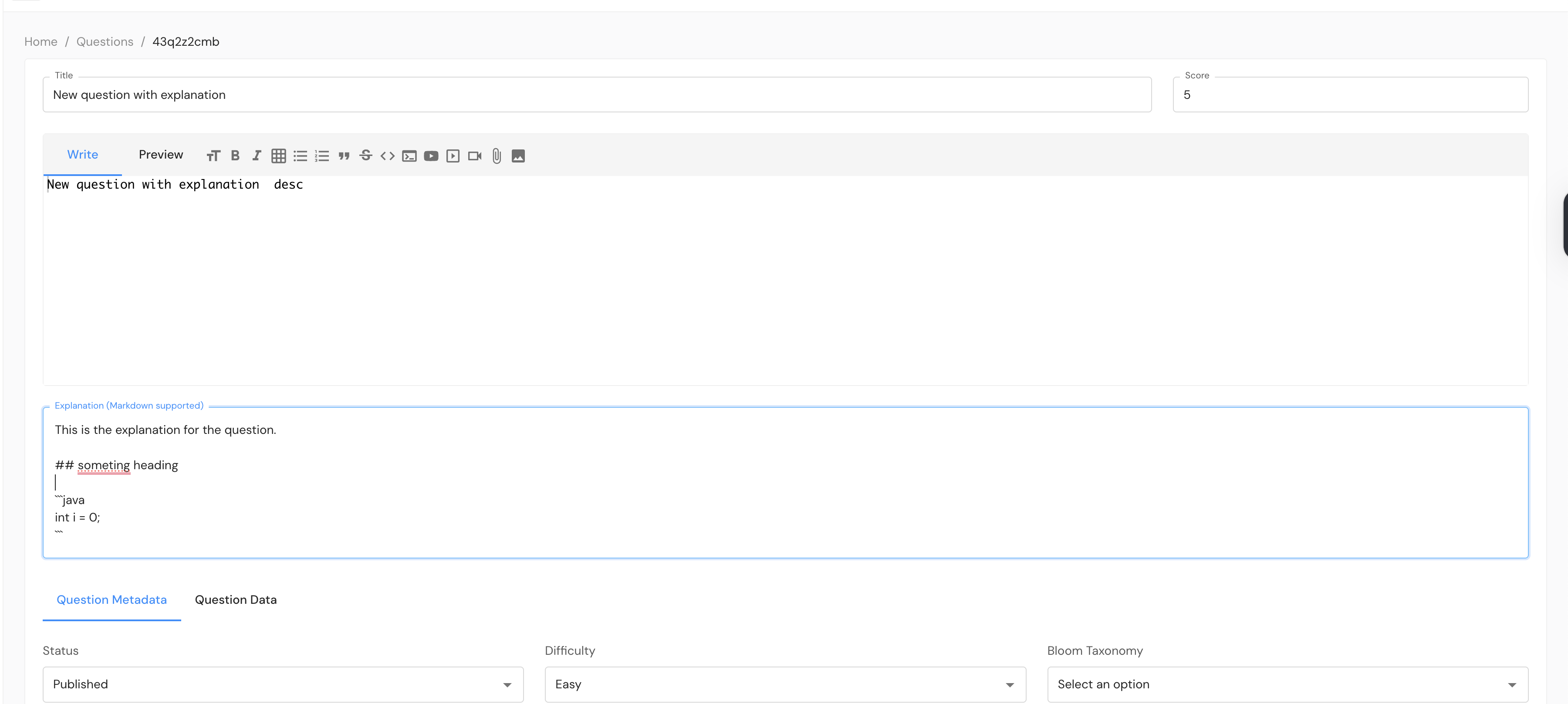
Task: Click the 'int i = 0;' code line
Action: coord(77,518)
